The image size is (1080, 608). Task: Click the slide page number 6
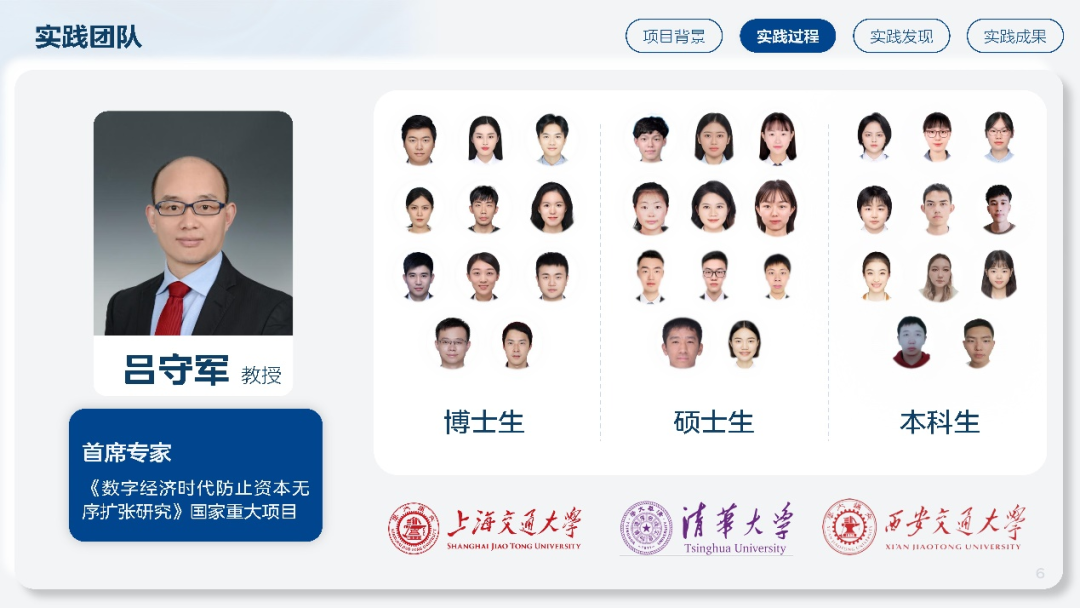click(x=1040, y=573)
